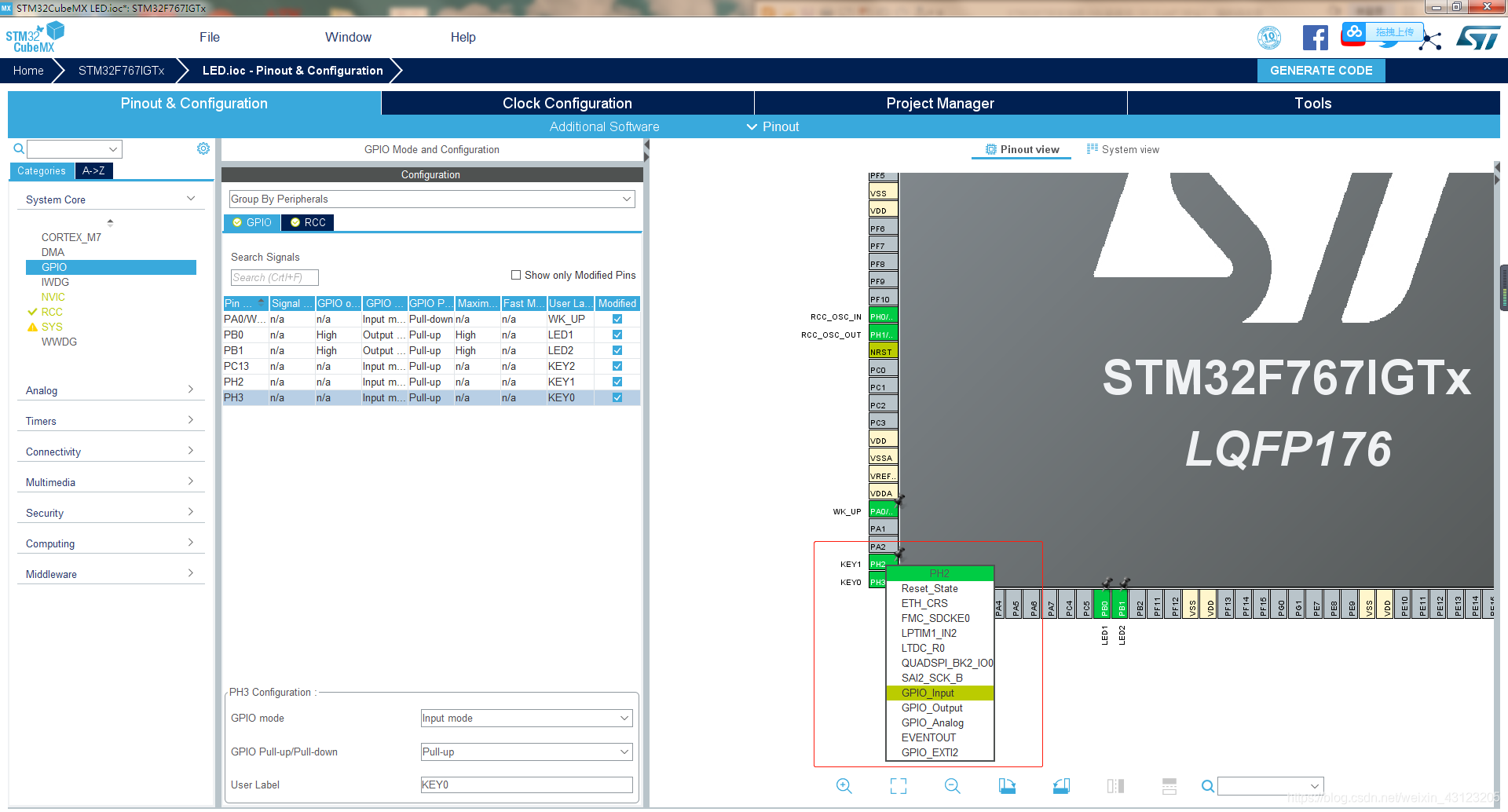The width and height of the screenshot is (1508, 812).
Task: Switch to A->Z sorting tab
Action: click(x=93, y=170)
